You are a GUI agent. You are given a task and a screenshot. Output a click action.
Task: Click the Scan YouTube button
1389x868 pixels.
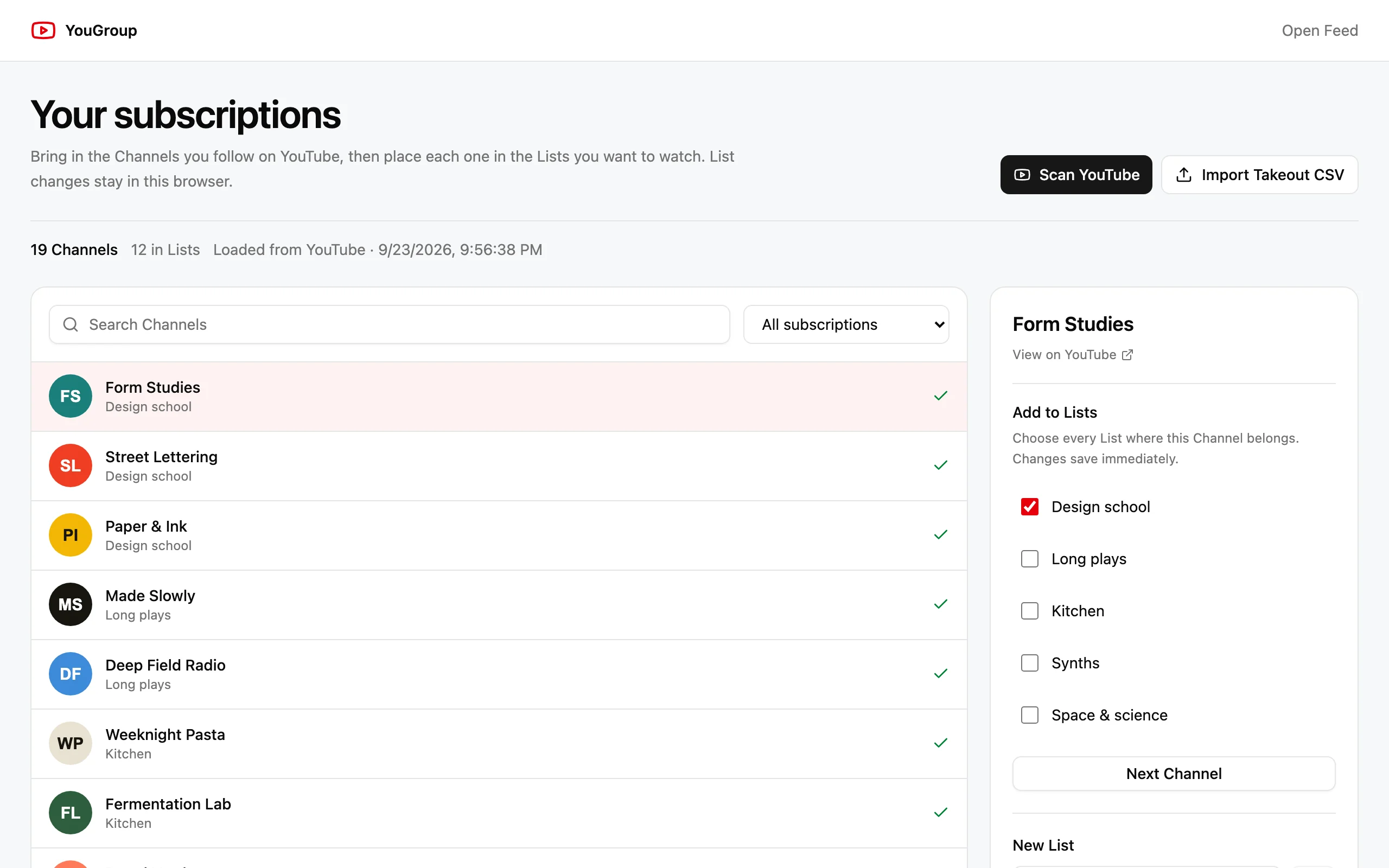point(1076,175)
